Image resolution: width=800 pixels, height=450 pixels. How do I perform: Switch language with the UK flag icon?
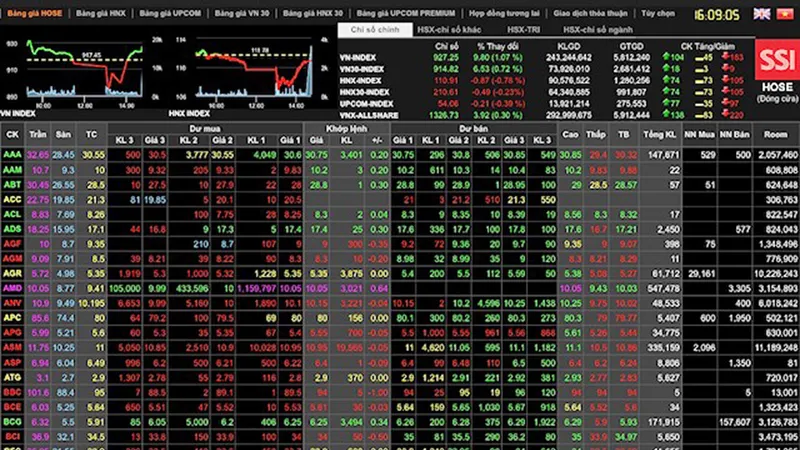[x=762, y=14]
